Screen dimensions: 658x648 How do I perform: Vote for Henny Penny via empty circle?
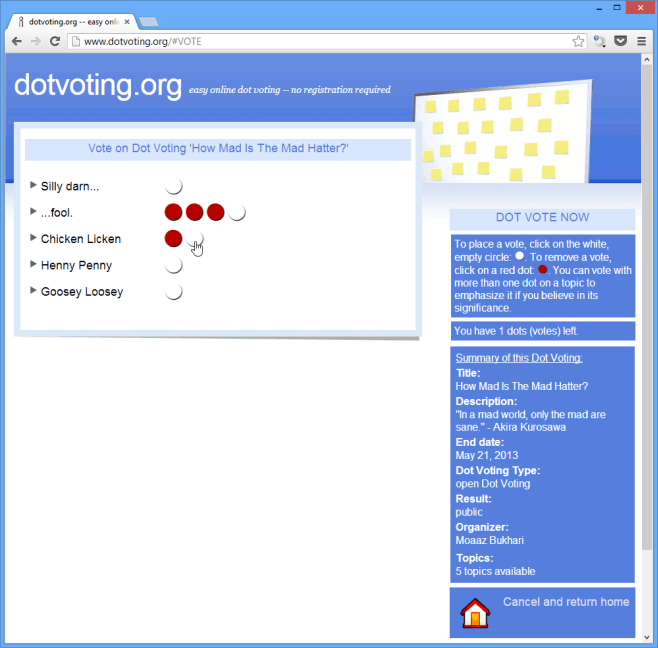pos(173,265)
